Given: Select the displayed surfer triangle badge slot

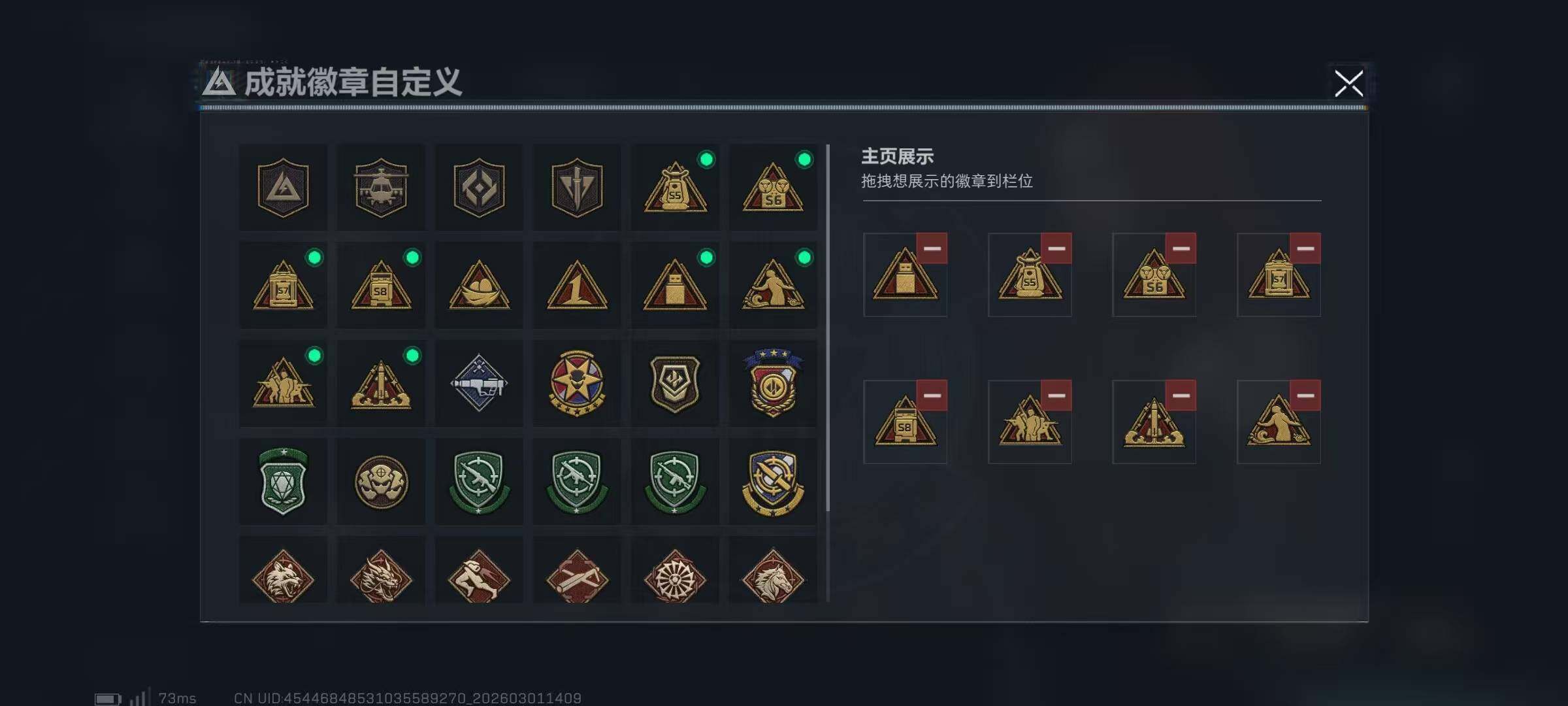Looking at the screenshot, I should click(x=1279, y=422).
